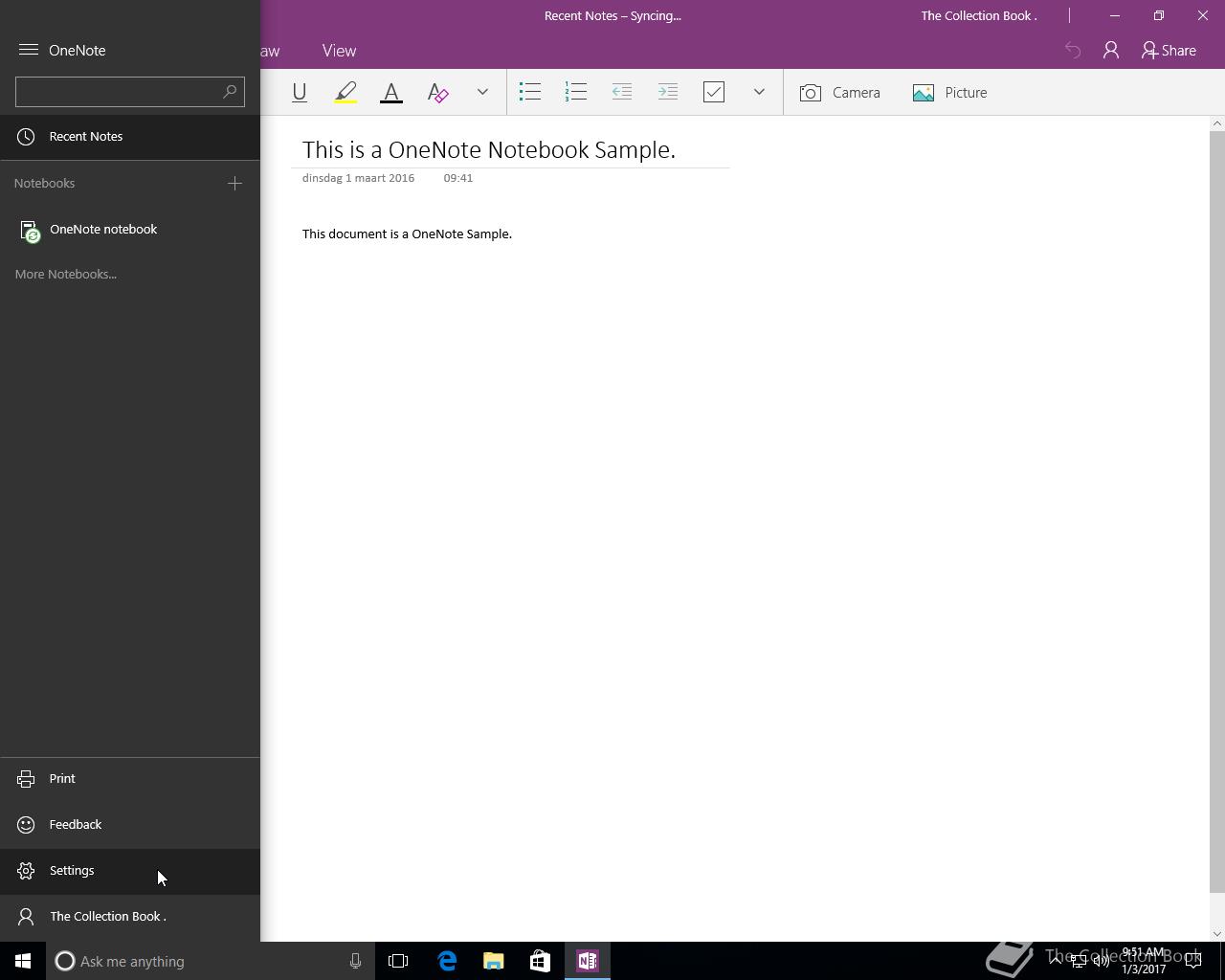Choose Print in the sidebar
The height and width of the screenshot is (980, 1225).
click(x=130, y=779)
